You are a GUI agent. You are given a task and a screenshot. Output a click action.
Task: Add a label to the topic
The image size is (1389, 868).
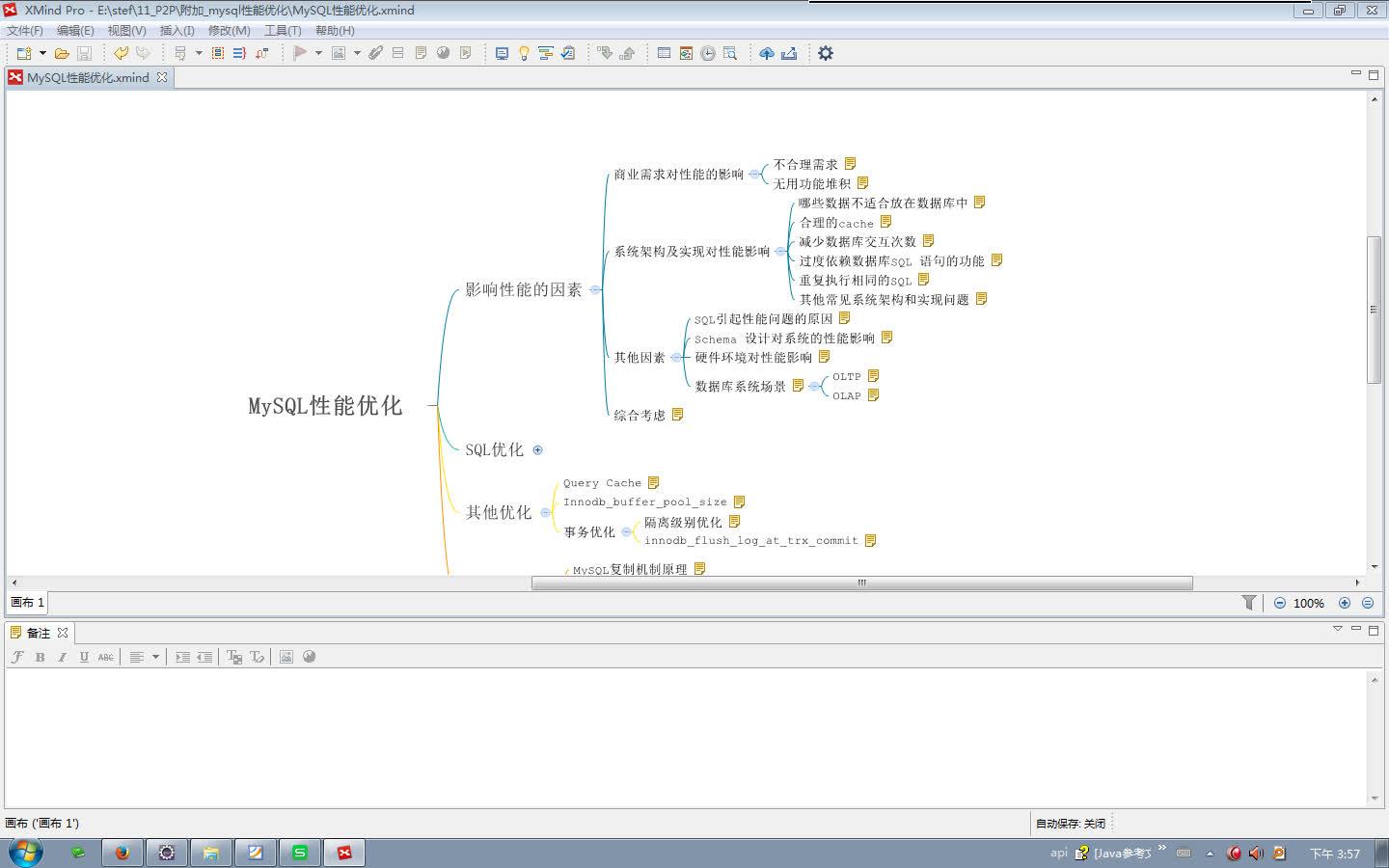click(x=397, y=53)
